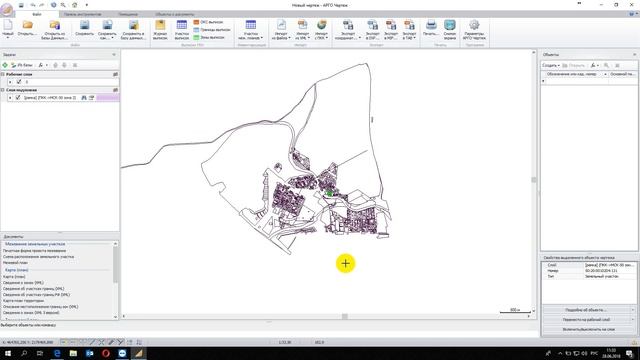This screenshot has height=360, width=640.
Task: Click Сохранить в базу данных icon
Action: click(x=133, y=26)
